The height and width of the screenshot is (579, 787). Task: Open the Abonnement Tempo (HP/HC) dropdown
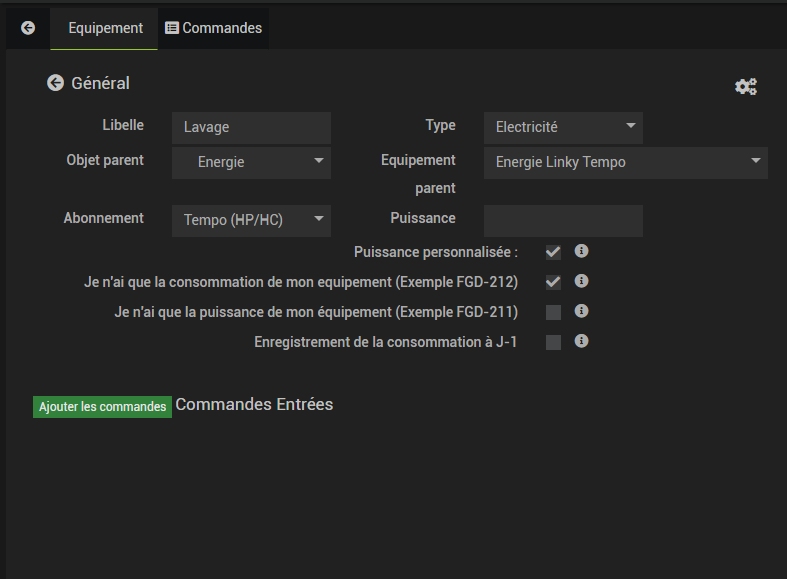[x=251, y=220]
